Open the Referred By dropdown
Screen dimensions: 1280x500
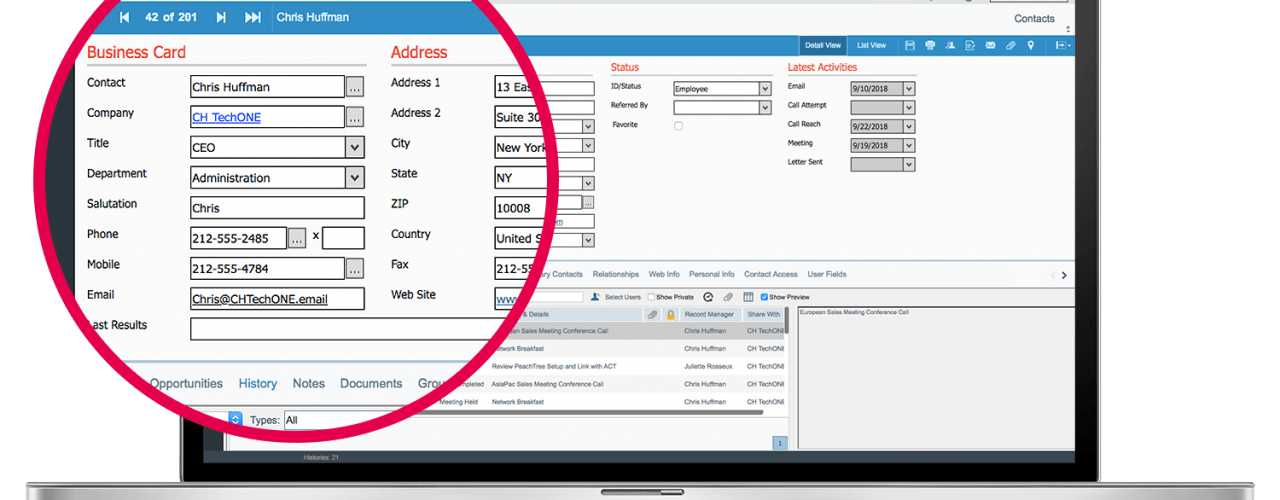point(765,107)
